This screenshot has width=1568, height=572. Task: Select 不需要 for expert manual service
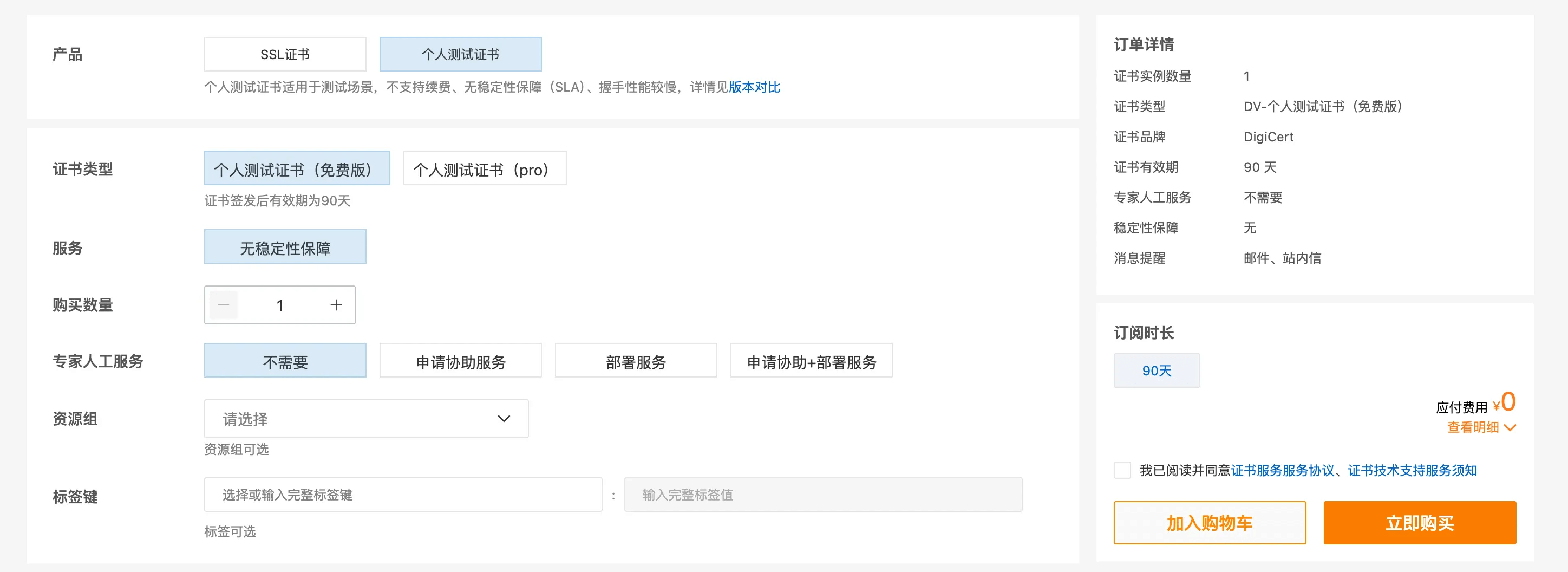click(x=285, y=361)
